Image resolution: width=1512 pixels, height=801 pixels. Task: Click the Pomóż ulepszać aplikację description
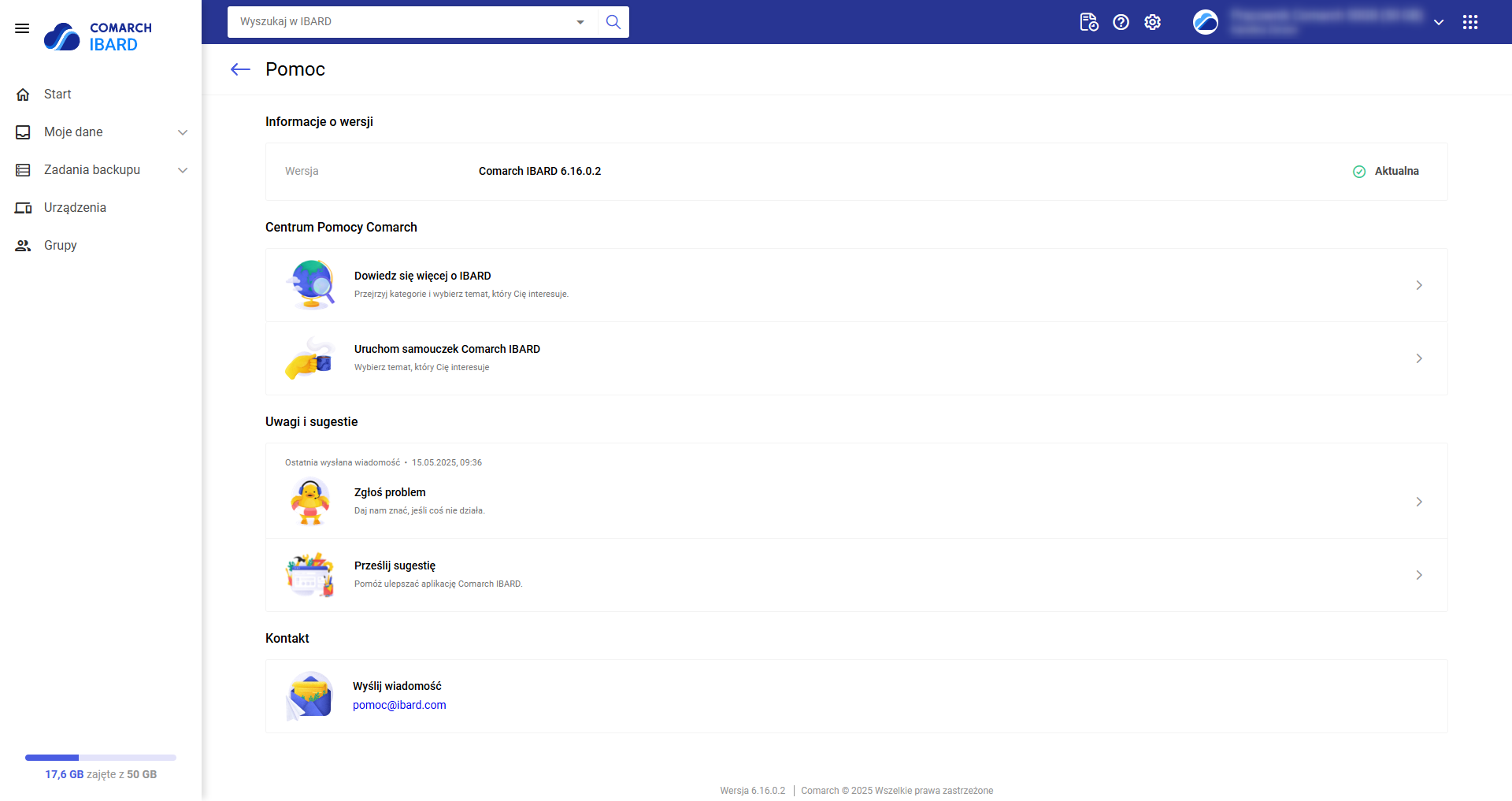pos(439,584)
